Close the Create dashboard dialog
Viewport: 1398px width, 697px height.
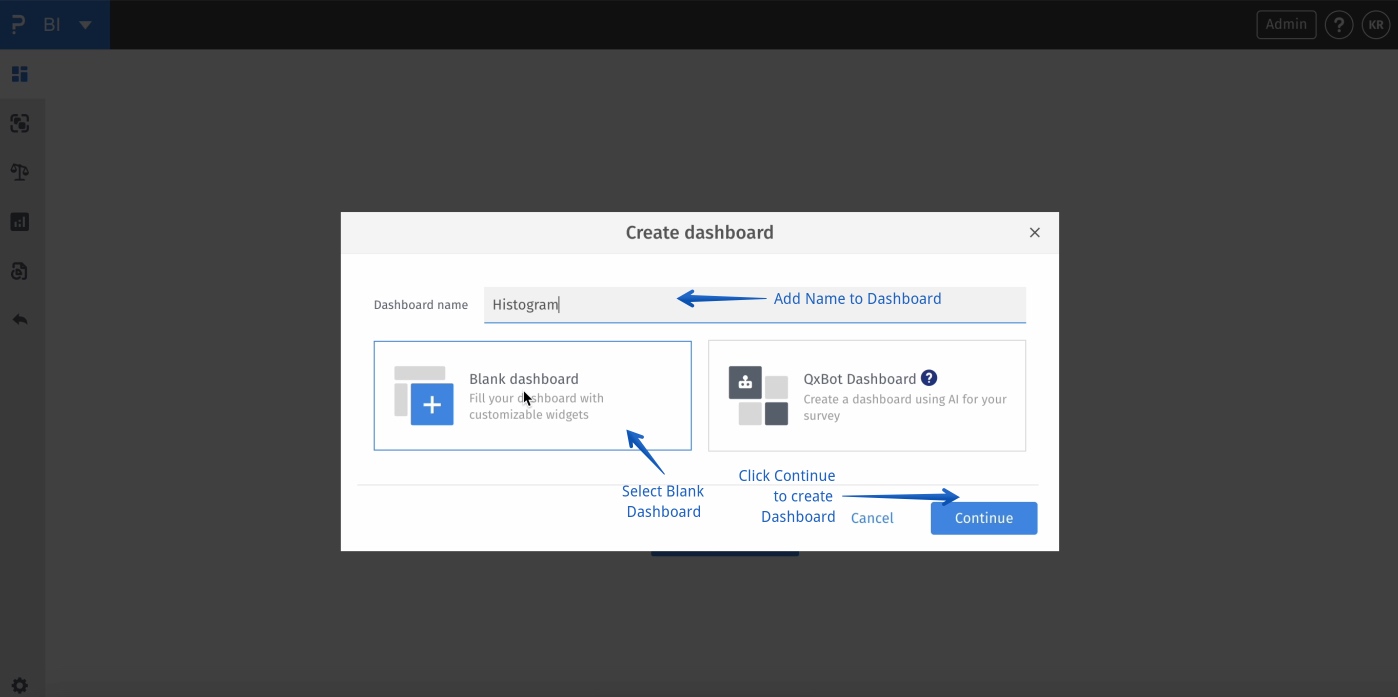[x=1035, y=232]
